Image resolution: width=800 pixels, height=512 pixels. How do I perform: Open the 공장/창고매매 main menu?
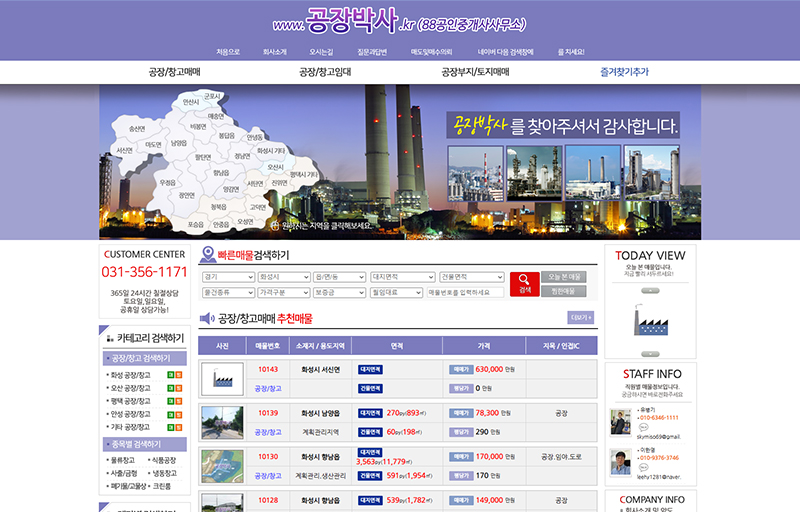coord(174,72)
